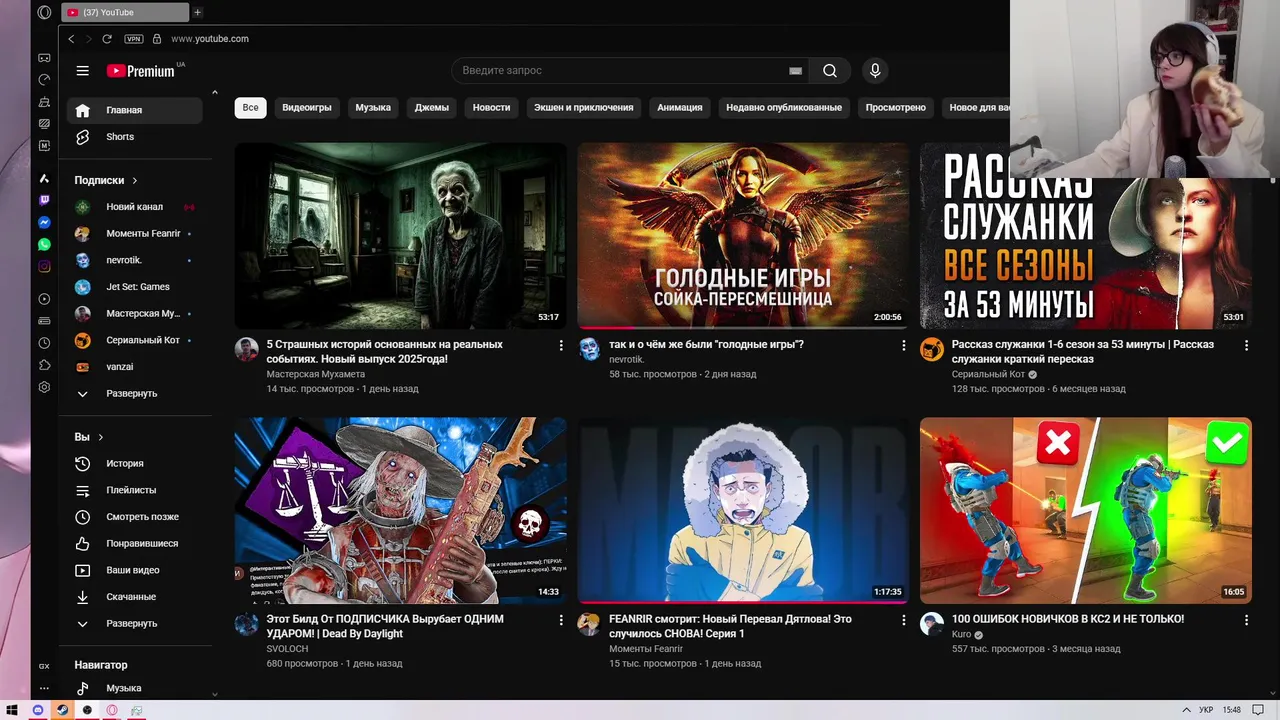The image size is (1280, 720).
Task: Open Плейлисты in the sidebar
Action: pos(135,490)
